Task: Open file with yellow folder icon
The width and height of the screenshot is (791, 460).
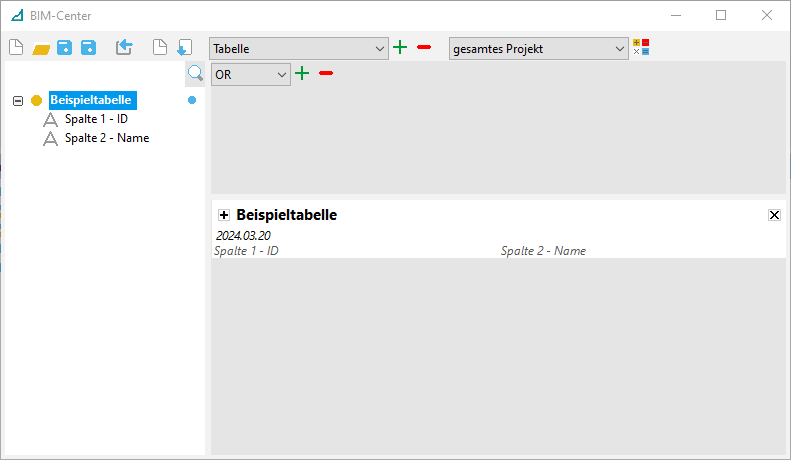Action: click(x=41, y=47)
